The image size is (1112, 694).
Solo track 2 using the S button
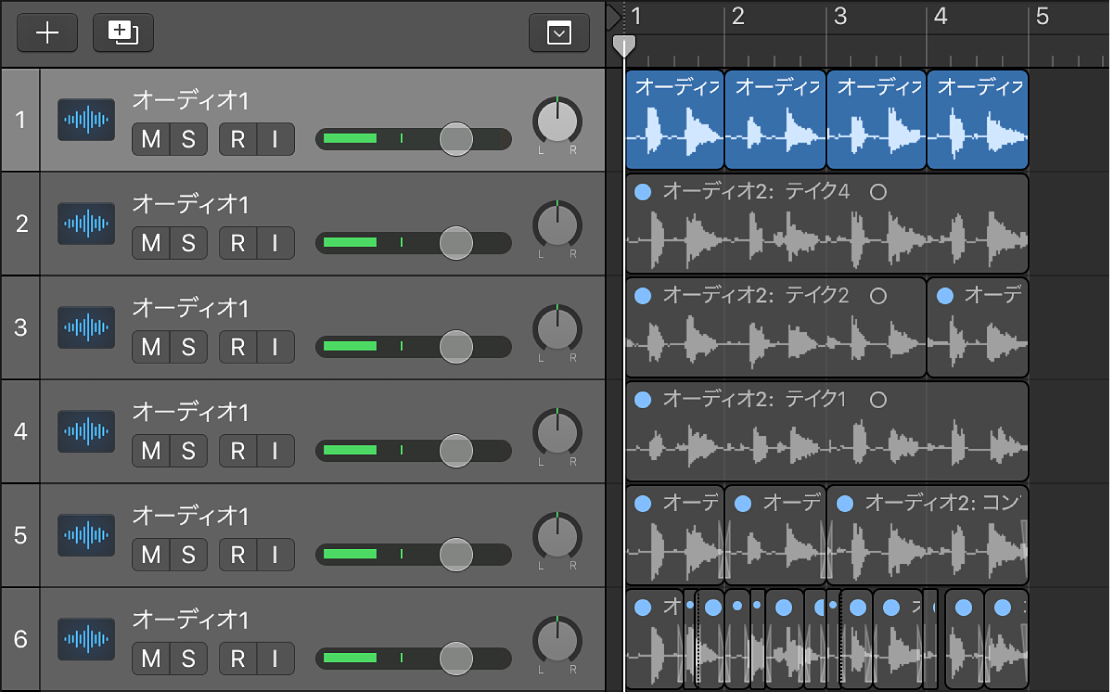(x=188, y=243)
